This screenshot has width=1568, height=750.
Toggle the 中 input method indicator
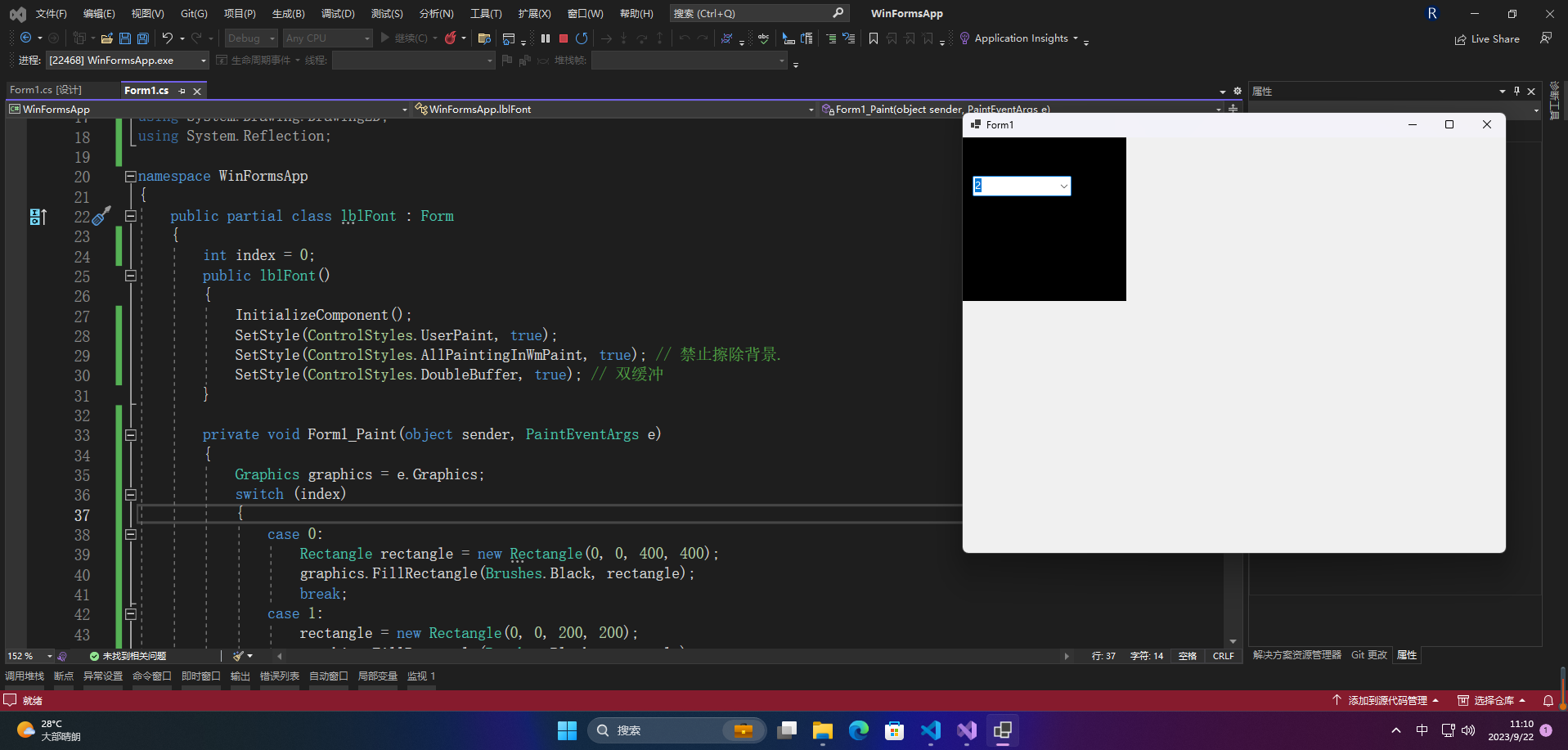click(x=1422, y=730)
